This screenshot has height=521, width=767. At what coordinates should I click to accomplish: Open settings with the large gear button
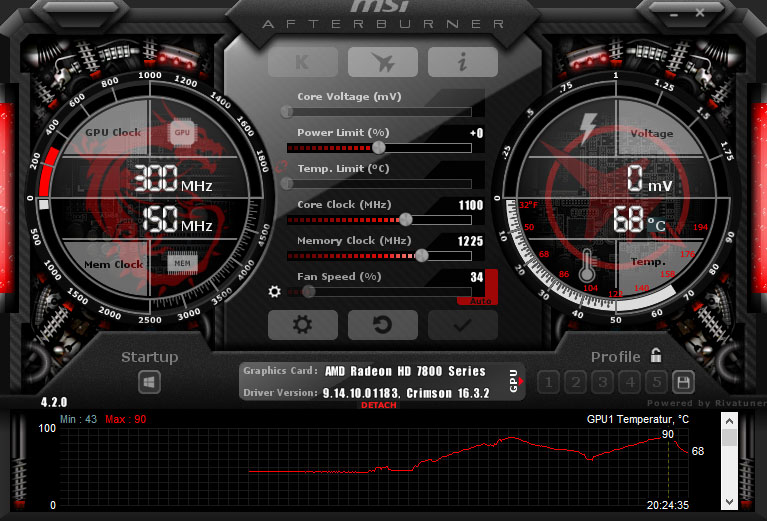(x=303, y=325)
